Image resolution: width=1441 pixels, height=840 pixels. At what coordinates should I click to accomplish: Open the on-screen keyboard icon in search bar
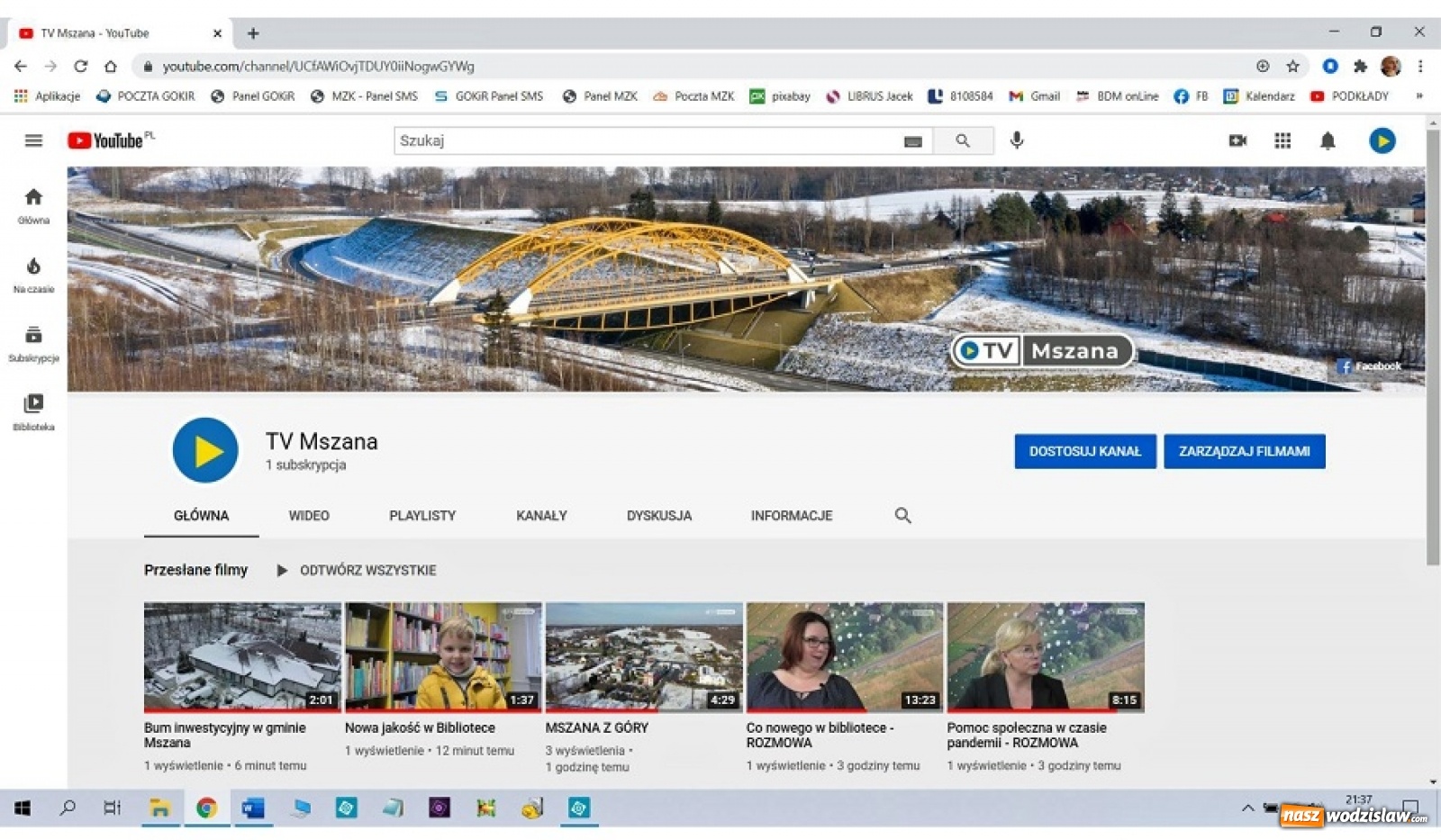[x=912, y=140]
